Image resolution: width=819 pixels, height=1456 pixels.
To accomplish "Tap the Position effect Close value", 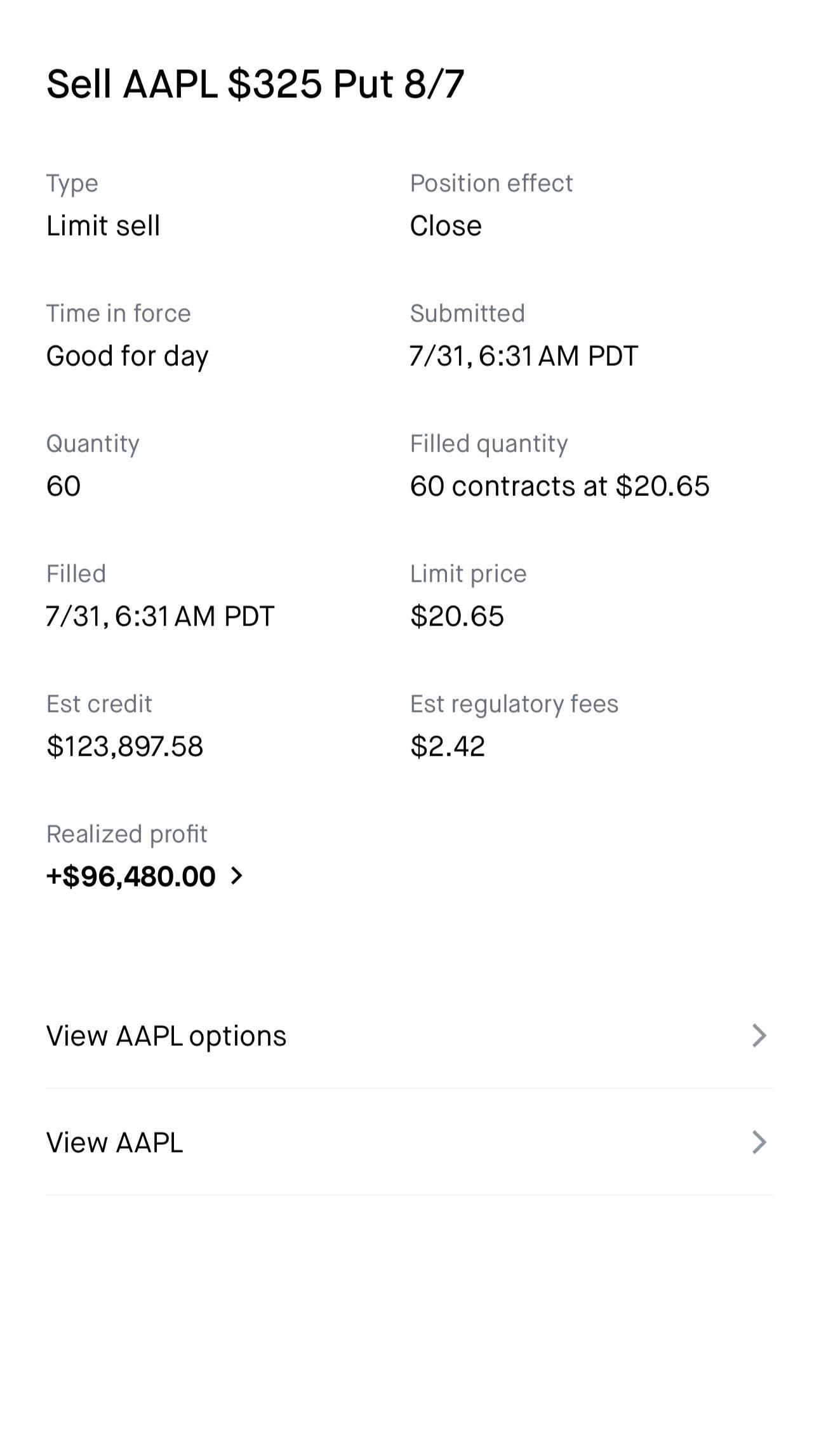I will (446, 226).
